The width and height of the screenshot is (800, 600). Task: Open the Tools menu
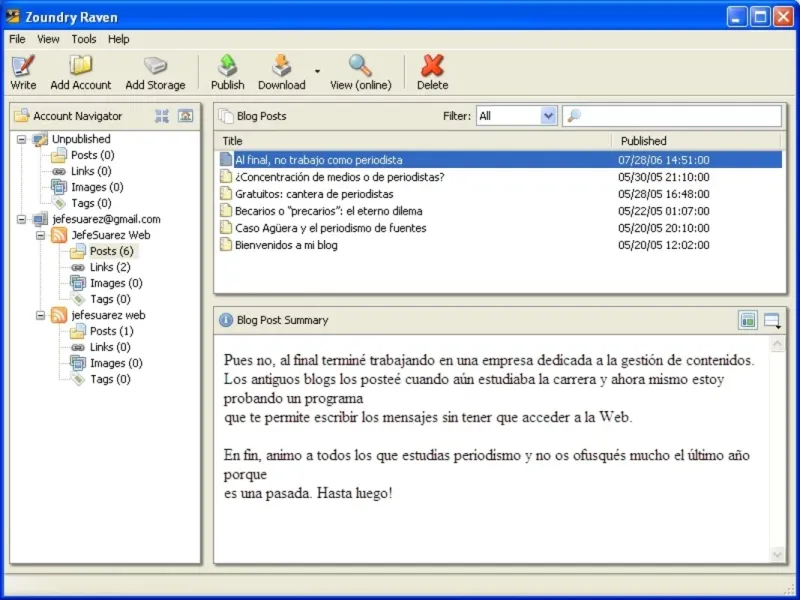[84, 39]
